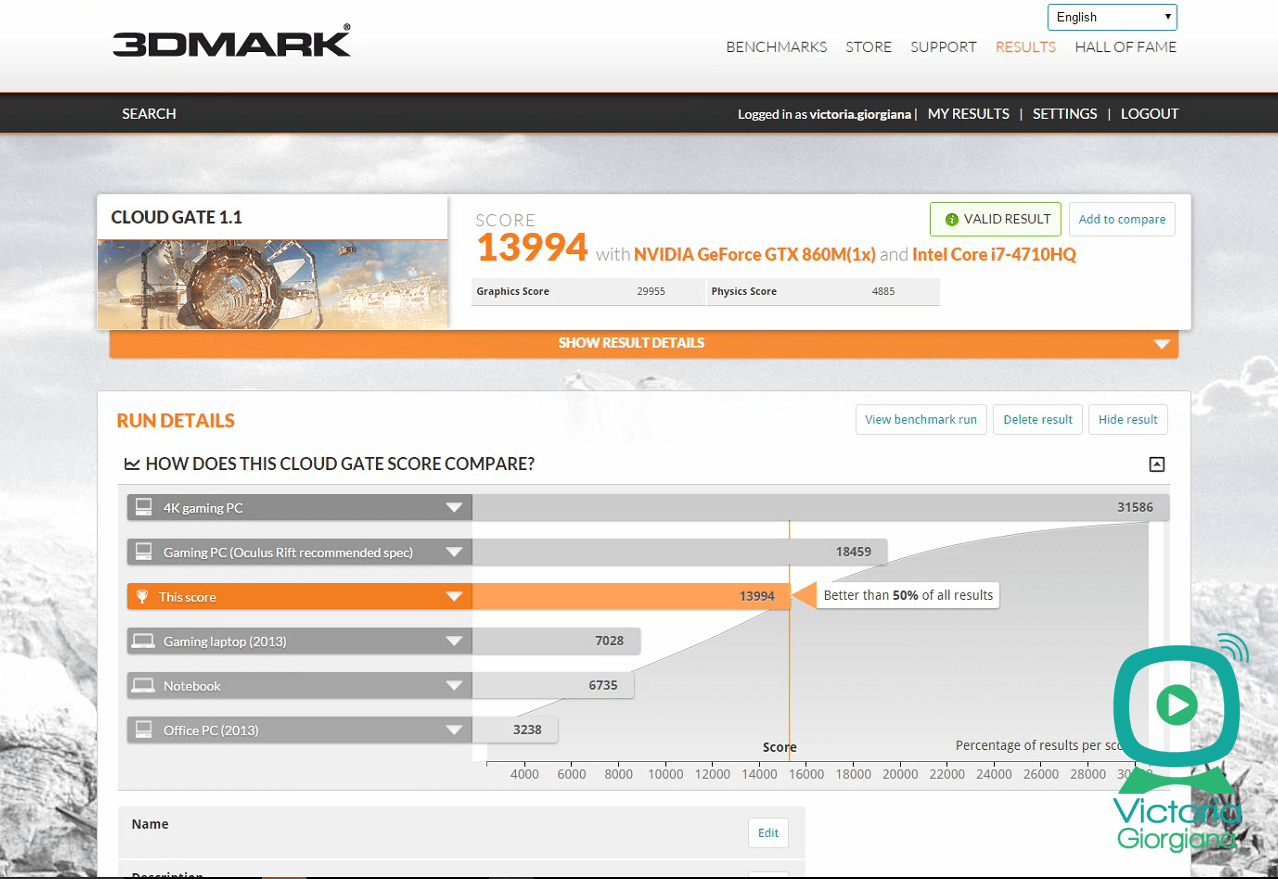The width and height of the screenshot is (1278, 879).
Task: Click the 7028 score value
Action: click(609, 641)
